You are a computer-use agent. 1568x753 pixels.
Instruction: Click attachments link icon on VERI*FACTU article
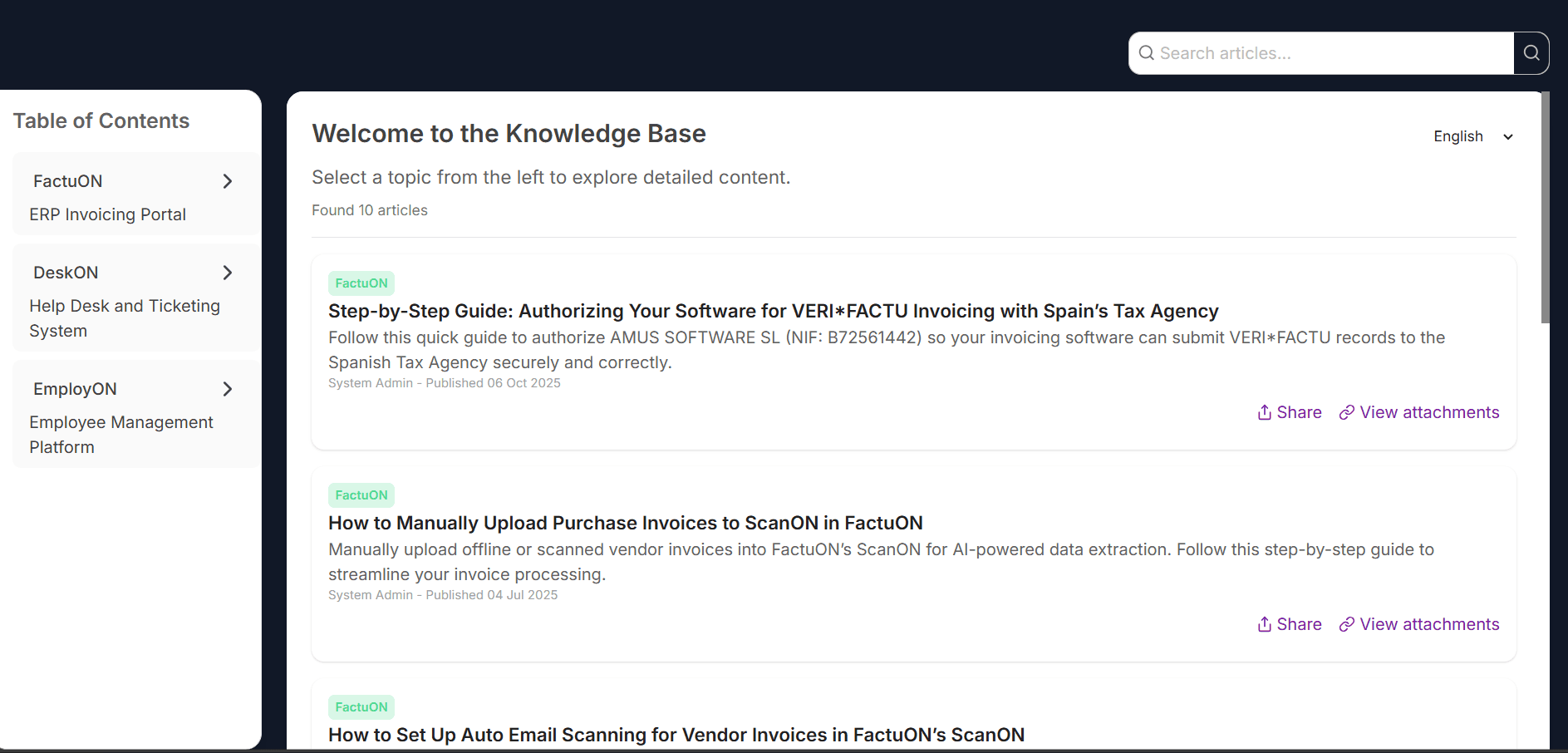[1347, 412]
